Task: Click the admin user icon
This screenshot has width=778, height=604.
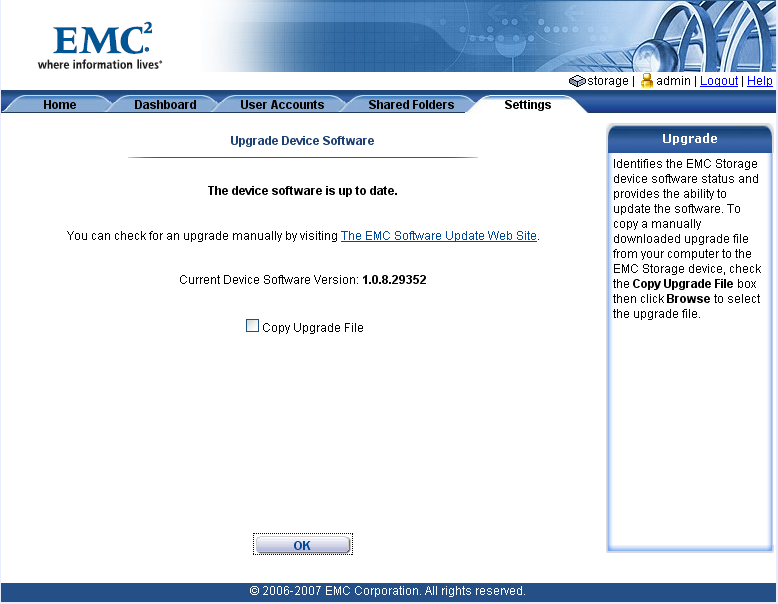Action: [x=647, y=80]
